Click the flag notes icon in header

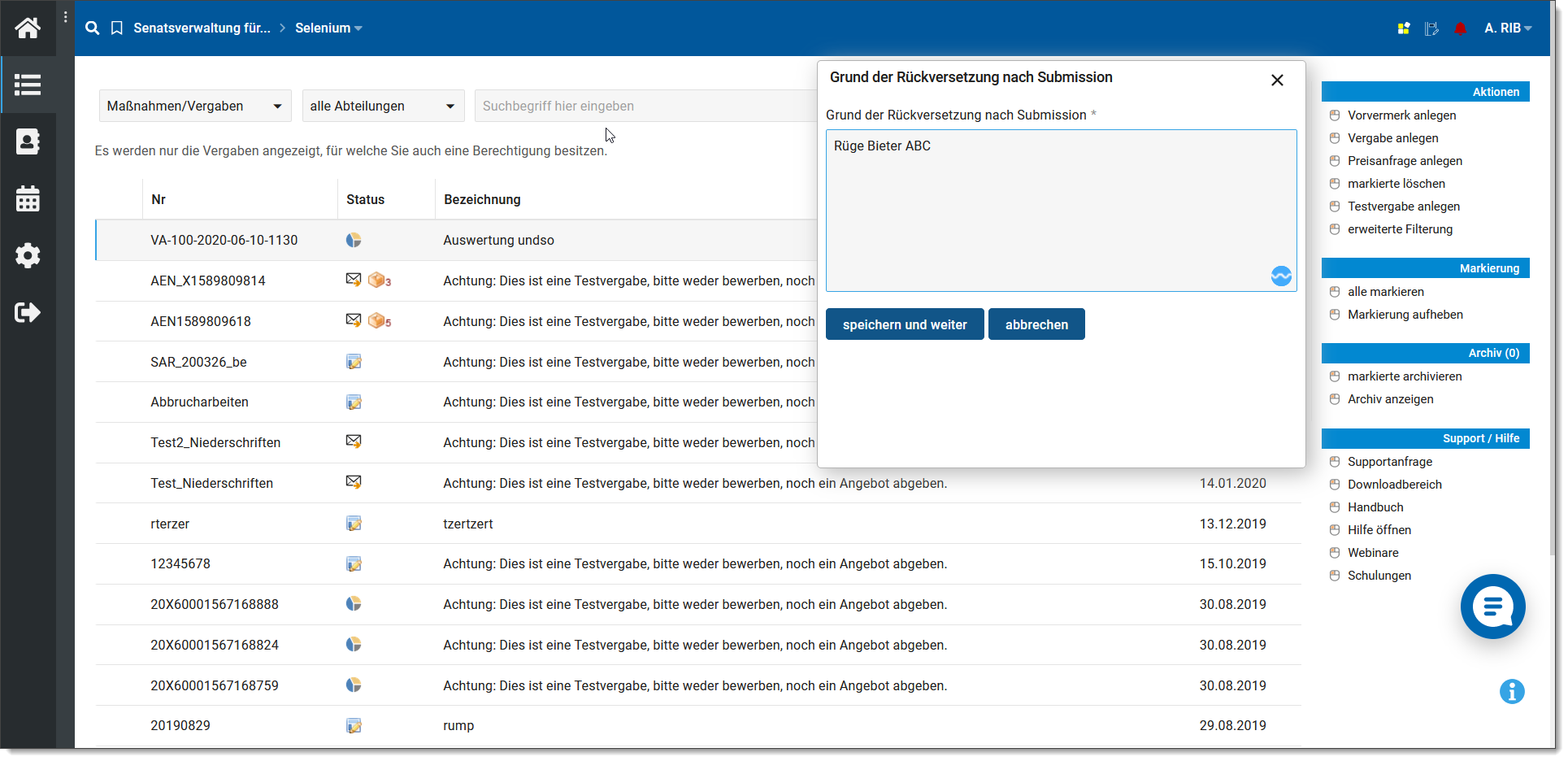tap(1432, 28)
